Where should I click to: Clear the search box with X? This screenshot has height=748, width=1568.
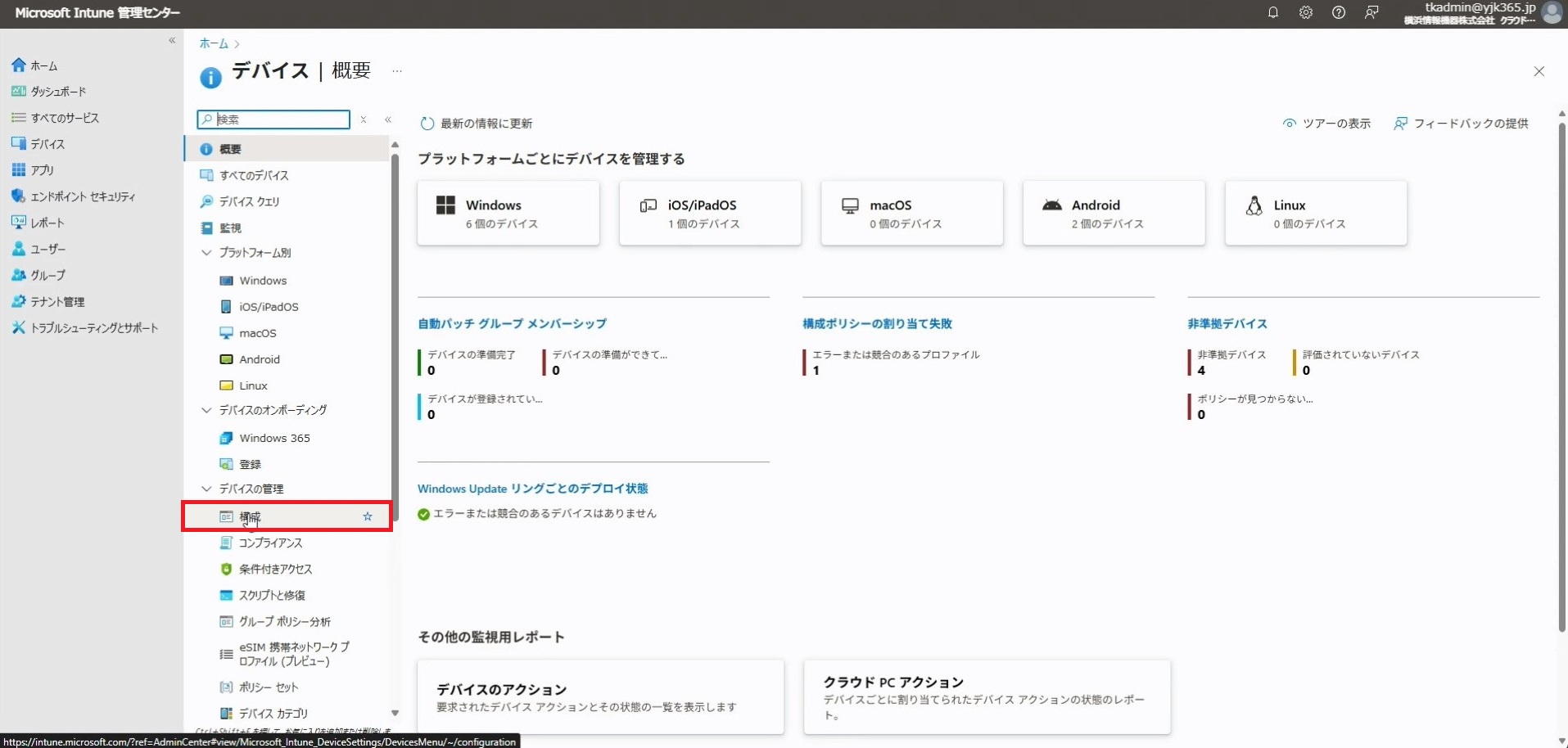[364, 119]
